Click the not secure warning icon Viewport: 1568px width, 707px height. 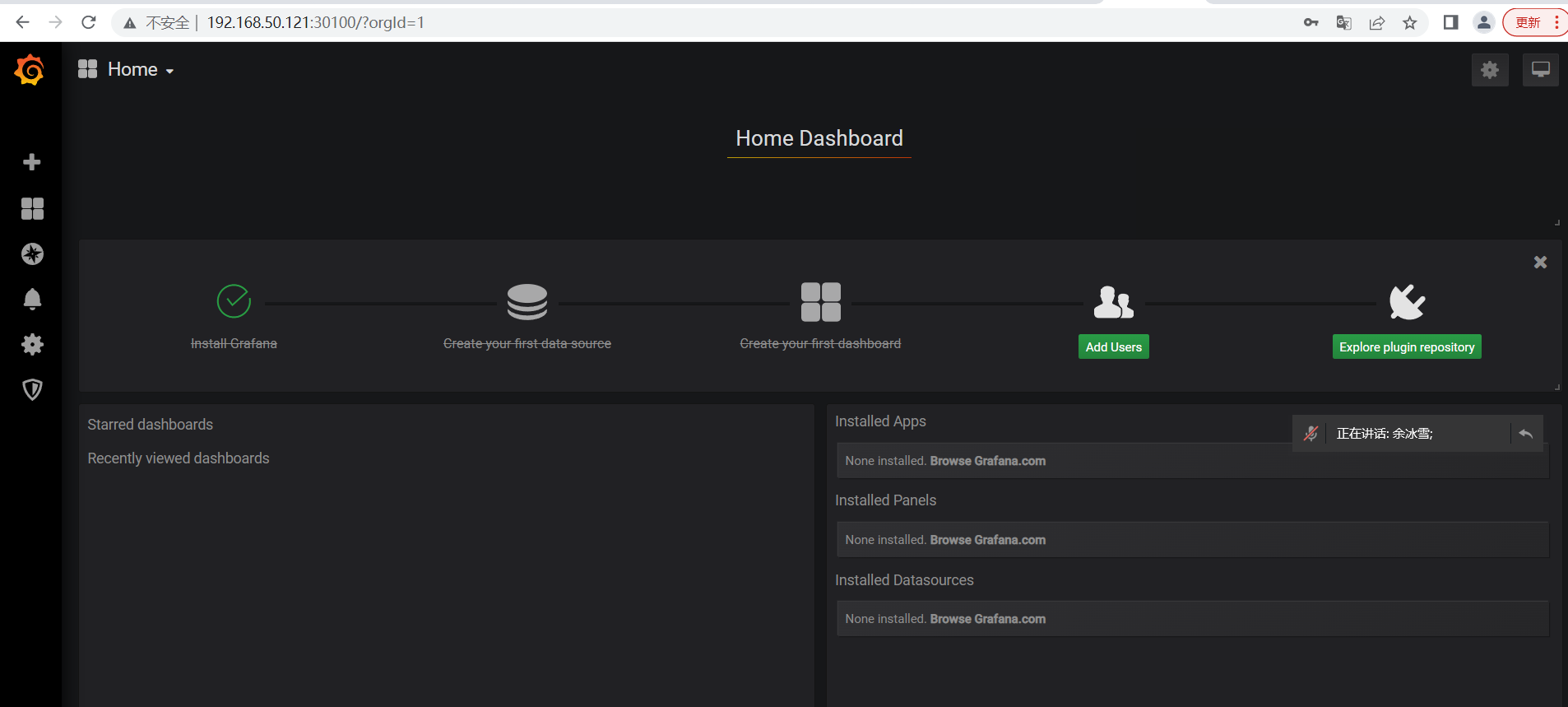tap(130, 23)
